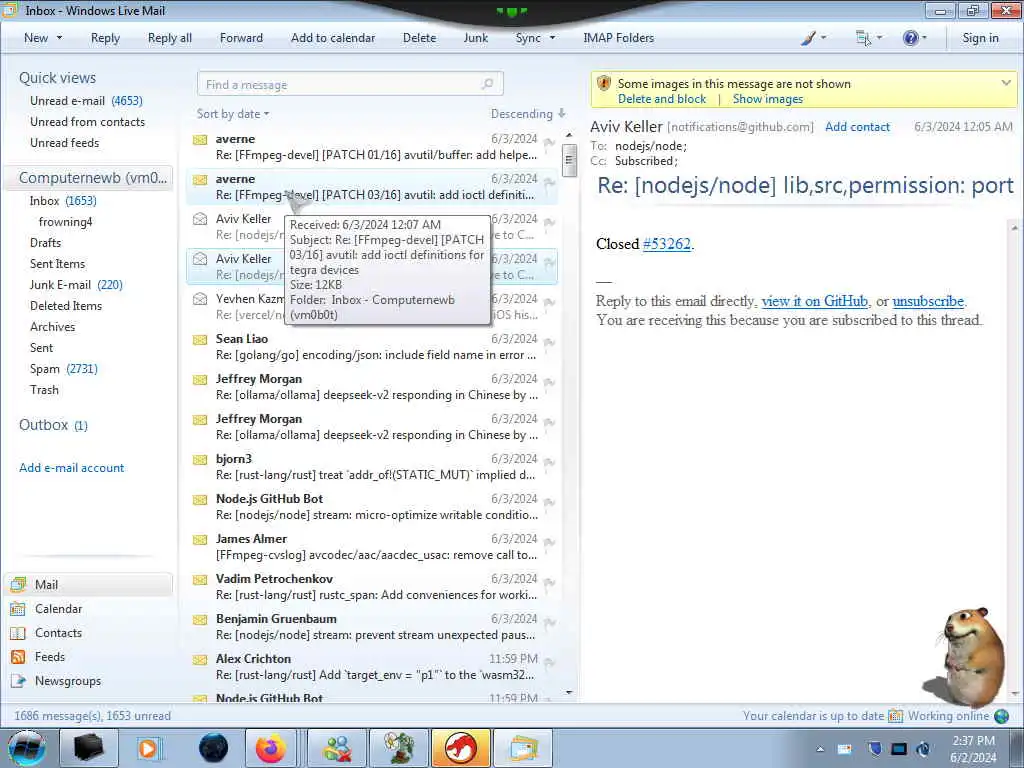Launch Firefox from the taskbar
The image size is (1024, 768).
(x=270, y=748)
